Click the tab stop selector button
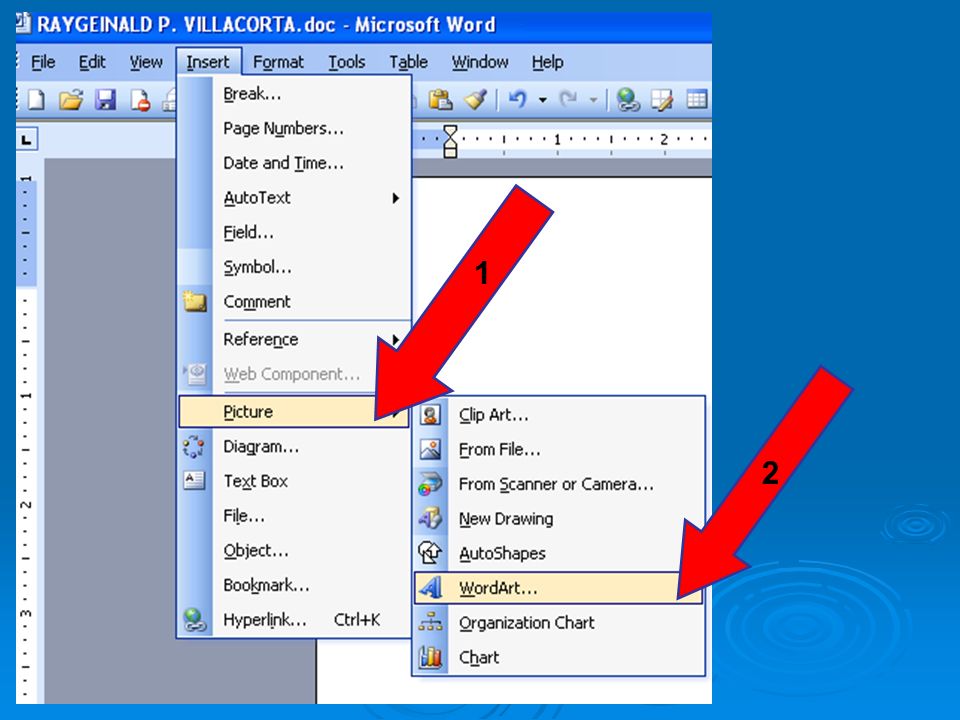 click(26, 139)
